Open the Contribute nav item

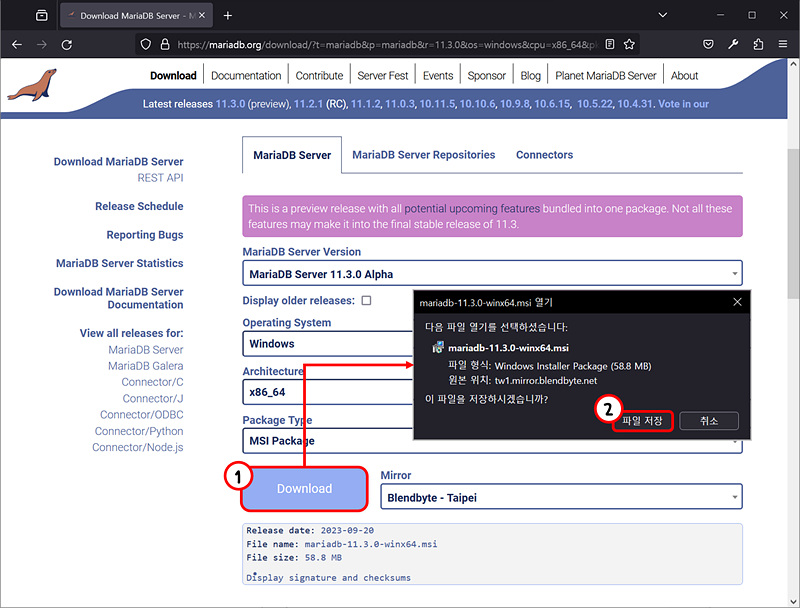[x=319, y=75]
